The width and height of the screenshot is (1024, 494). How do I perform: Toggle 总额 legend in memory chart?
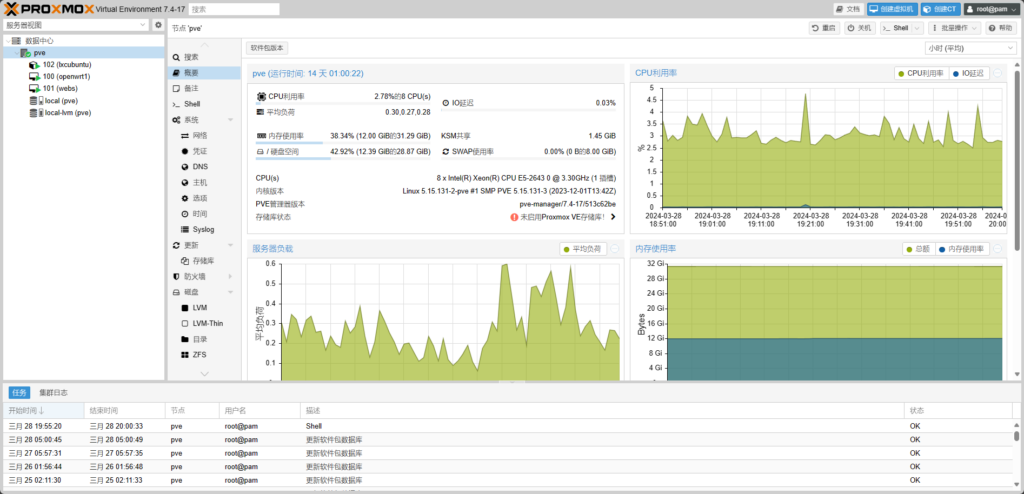coord(918,249)
